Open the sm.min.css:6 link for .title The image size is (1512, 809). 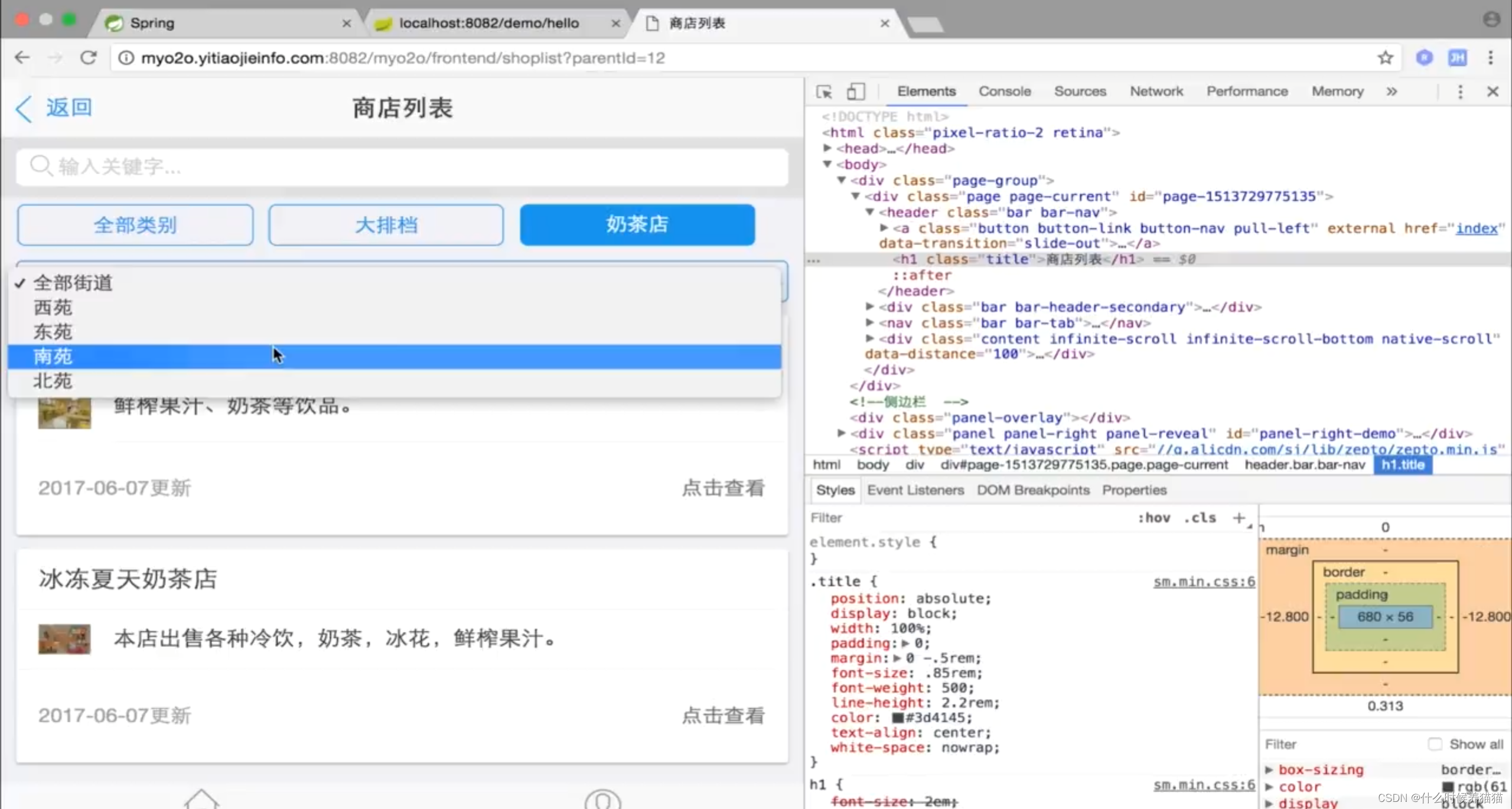pyautogui.click(x=1204, y=582)
